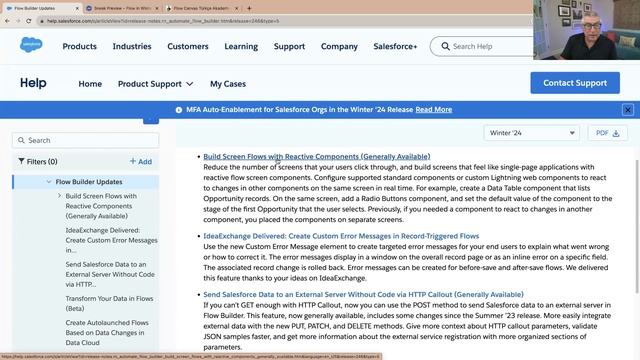
Task: Click the Filters funnel icon
Action: pos(21,161)
